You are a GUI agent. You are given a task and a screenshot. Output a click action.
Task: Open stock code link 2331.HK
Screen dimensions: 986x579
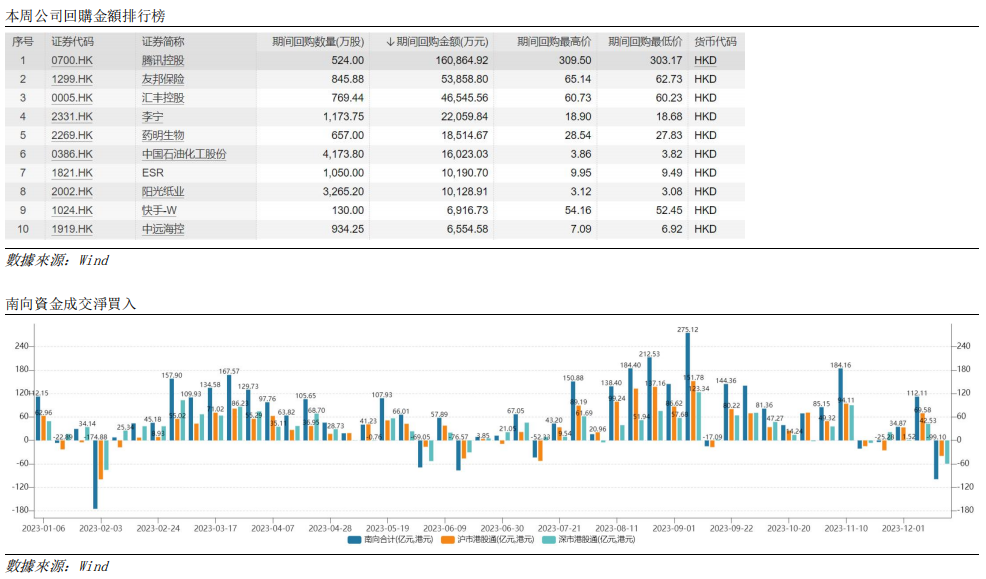tap(72, 117)
